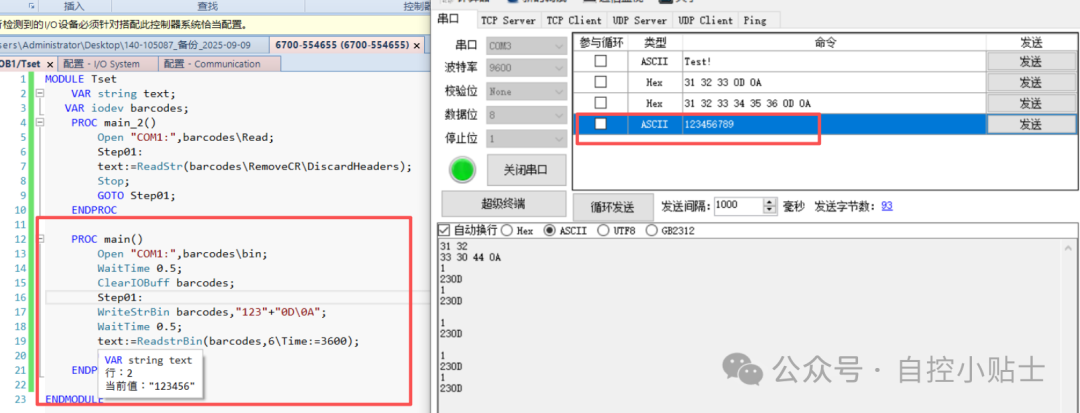Image resolution: width=1080 pixels, height=413 pixels.
Task: Click the ReadStr RemoveCR DiscardHeaders line
Action: coord(254,167)
